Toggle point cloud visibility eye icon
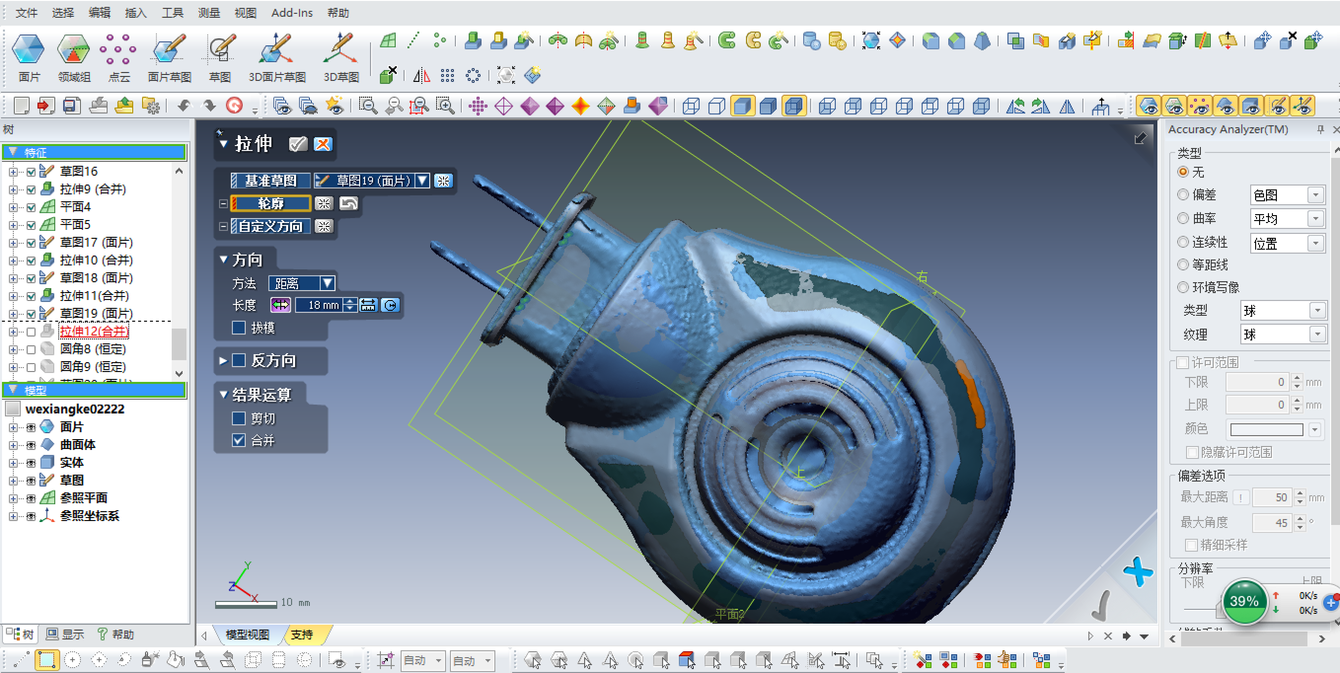The image size is (1340, 673). (x=1200, y=105)
